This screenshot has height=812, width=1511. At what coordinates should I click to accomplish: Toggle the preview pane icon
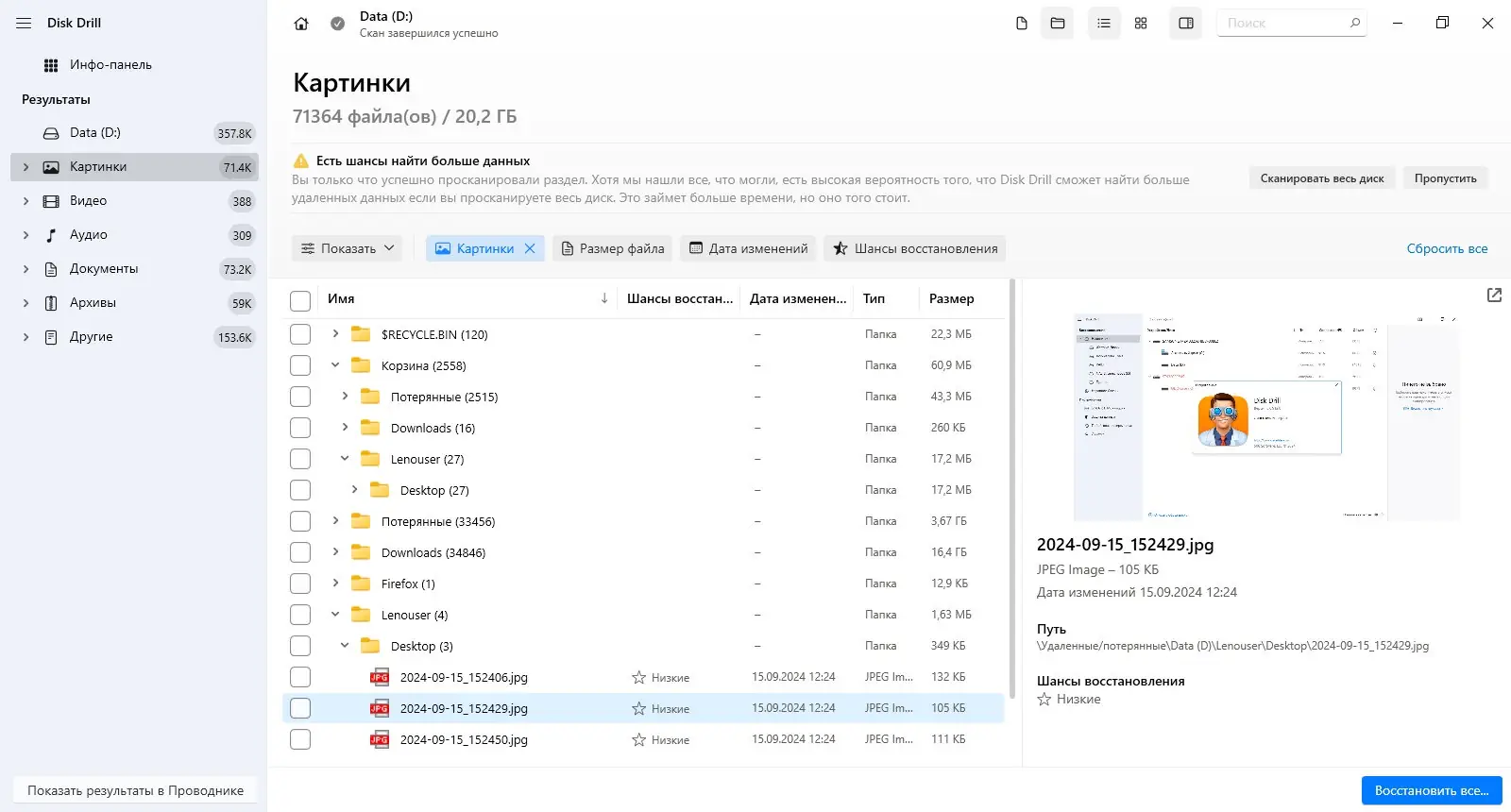click(1186, 23)
